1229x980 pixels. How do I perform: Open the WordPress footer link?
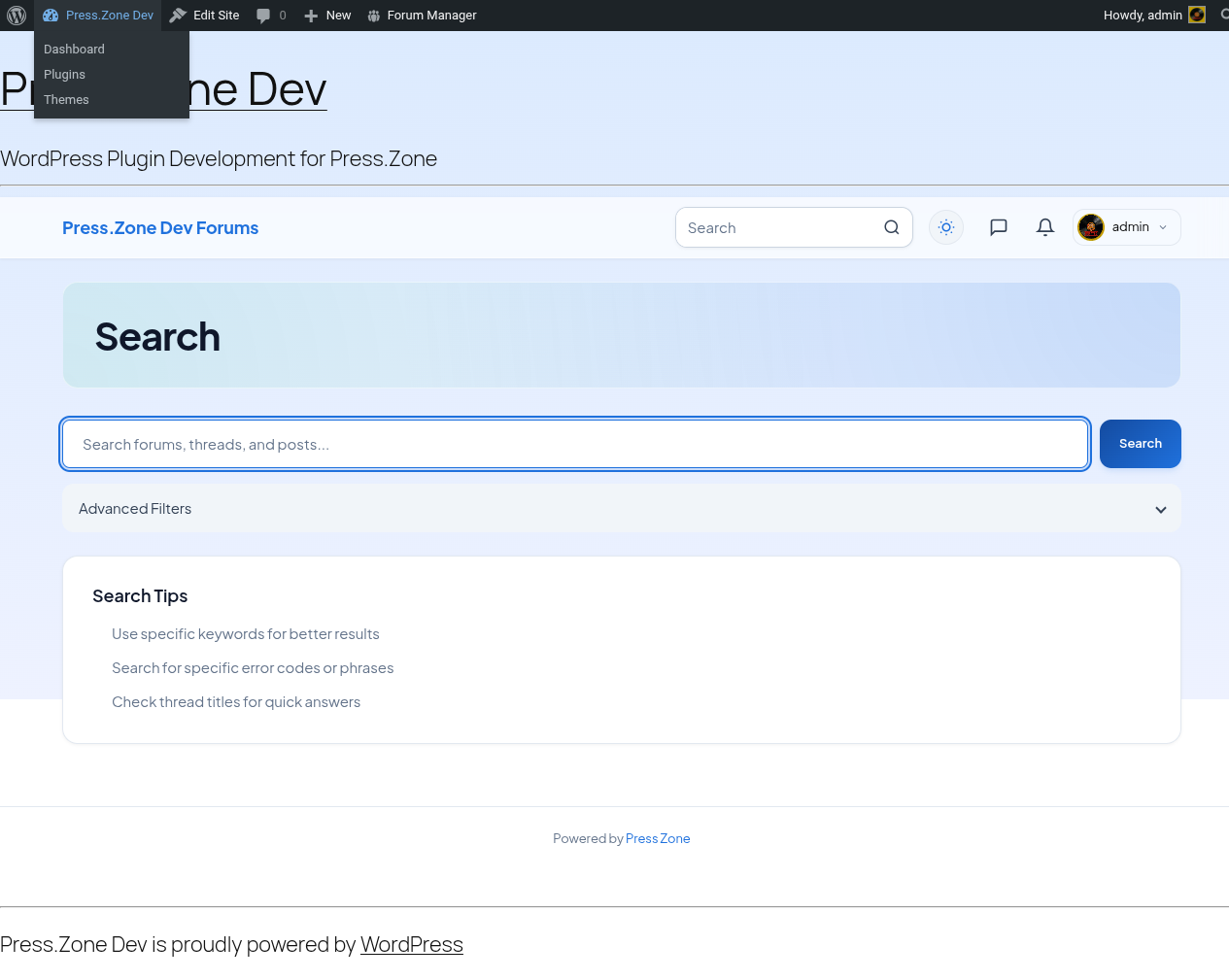click(412, 945)
